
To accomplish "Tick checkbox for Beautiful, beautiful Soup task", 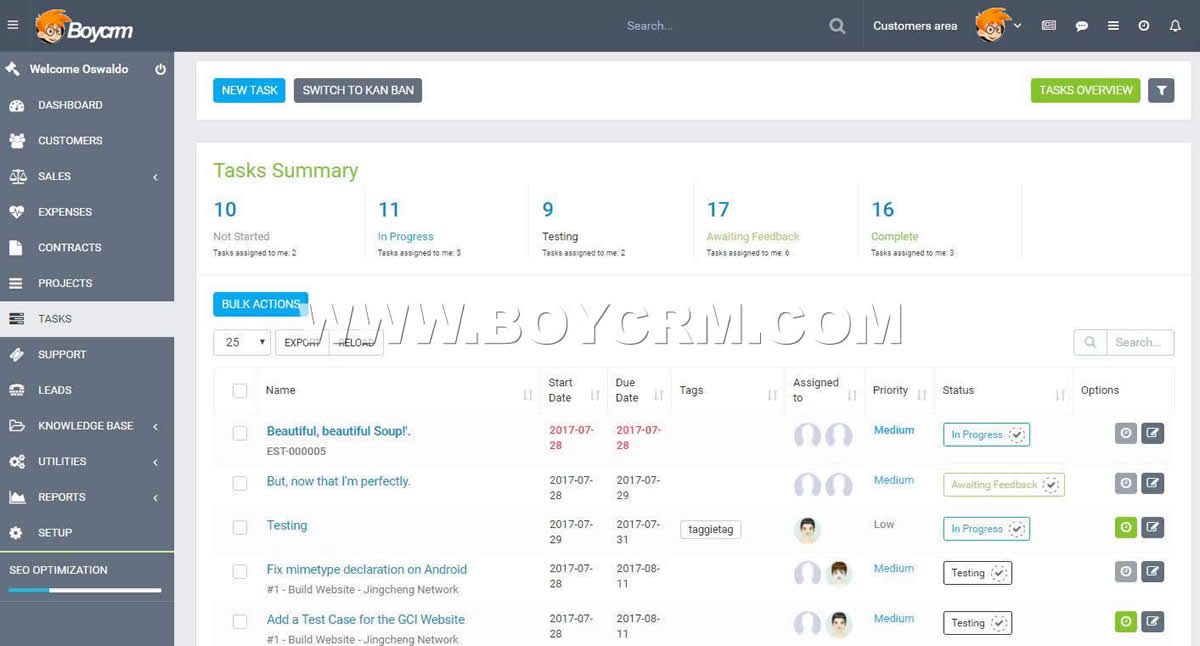I will (240, 433).
